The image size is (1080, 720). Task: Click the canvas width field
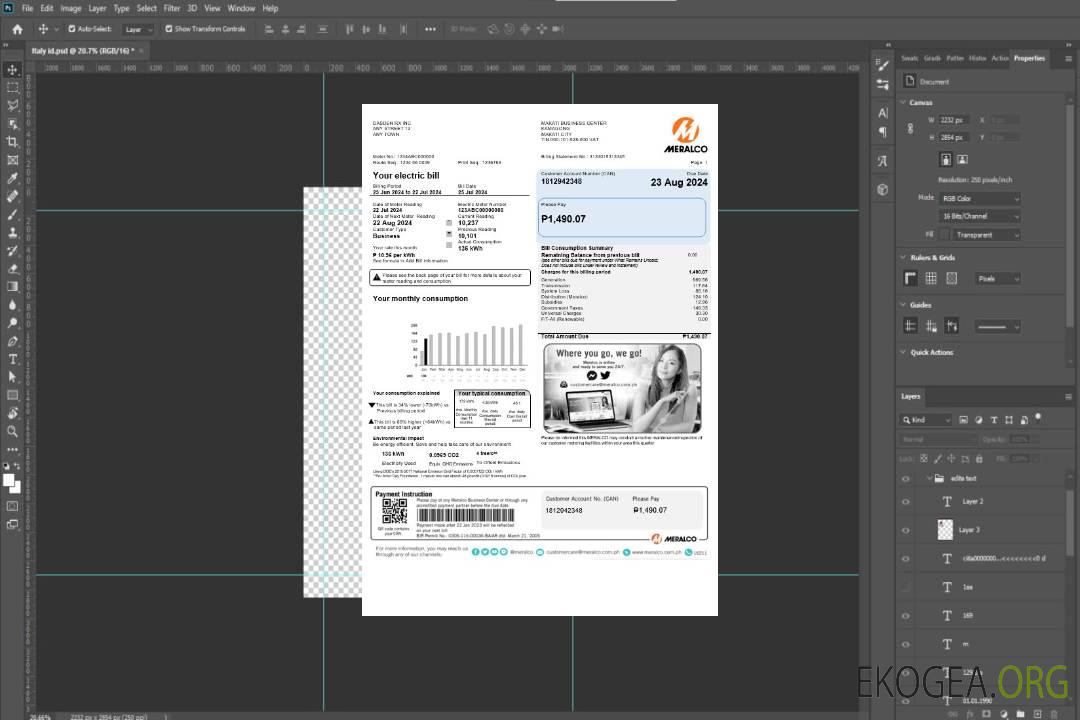pyautogui.click(x=955, y=120)
